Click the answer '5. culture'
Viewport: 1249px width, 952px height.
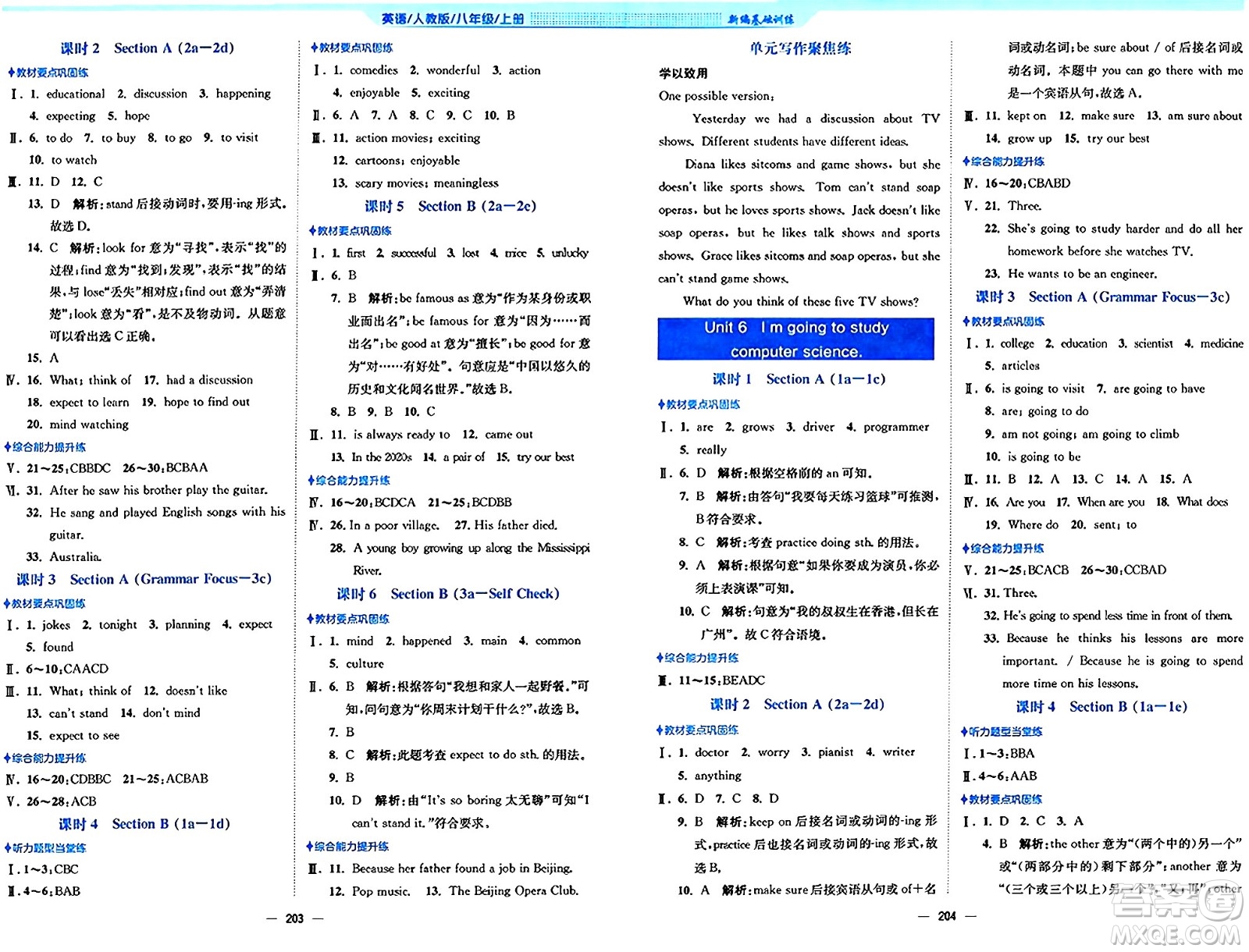[x=356, y=664]
